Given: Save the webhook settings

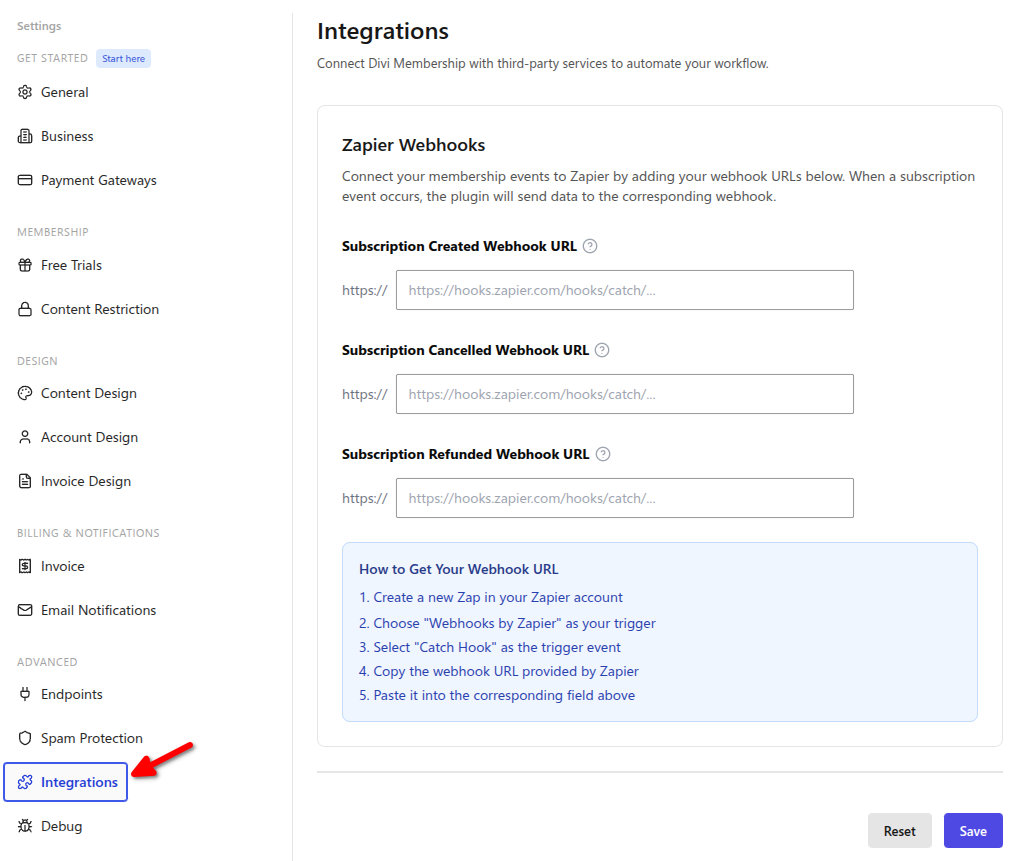Looking at the screenshot, I should coord(973,831).
